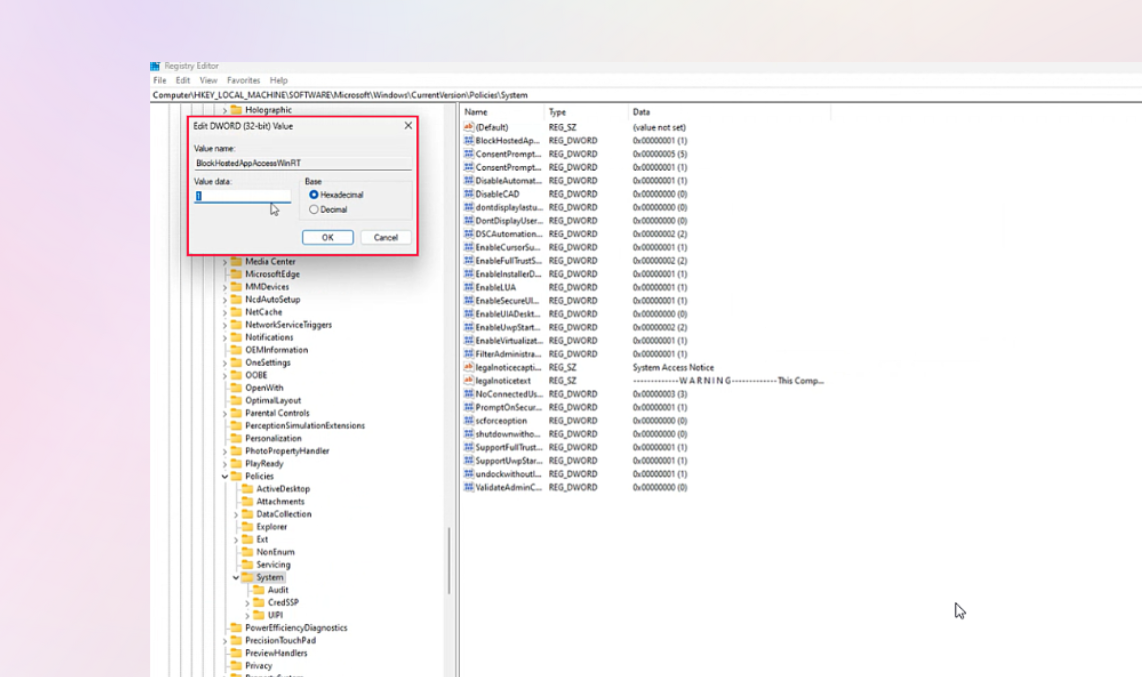Click the scforceoption DWORD icon

[468, 420]
